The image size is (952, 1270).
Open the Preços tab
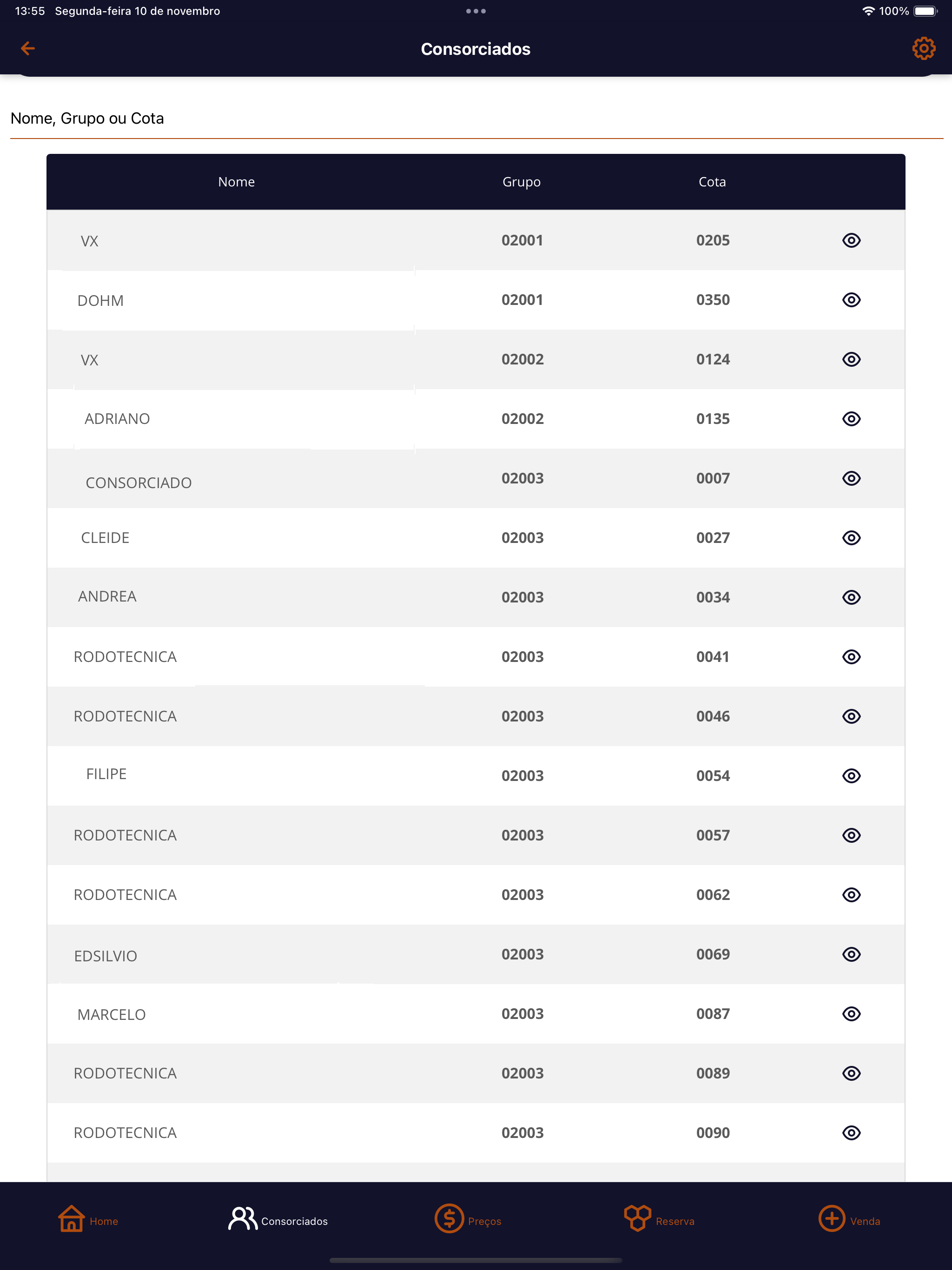(467, 1219)
